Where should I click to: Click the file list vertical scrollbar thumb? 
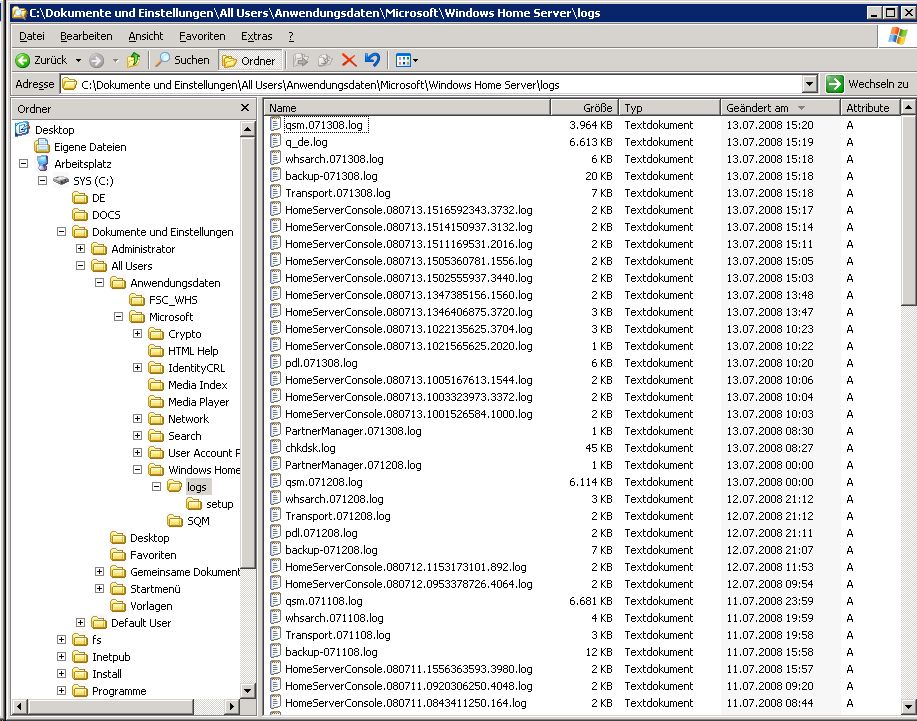[x=908, y=209]
